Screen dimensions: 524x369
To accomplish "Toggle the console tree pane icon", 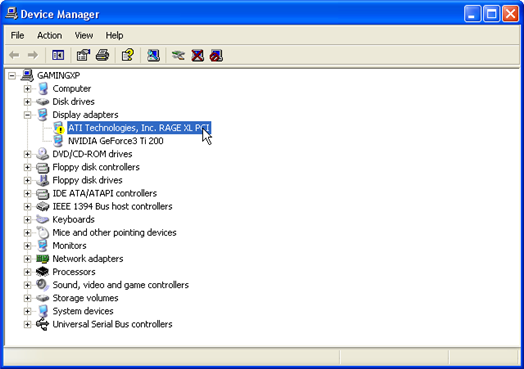I will coord(58,55).
